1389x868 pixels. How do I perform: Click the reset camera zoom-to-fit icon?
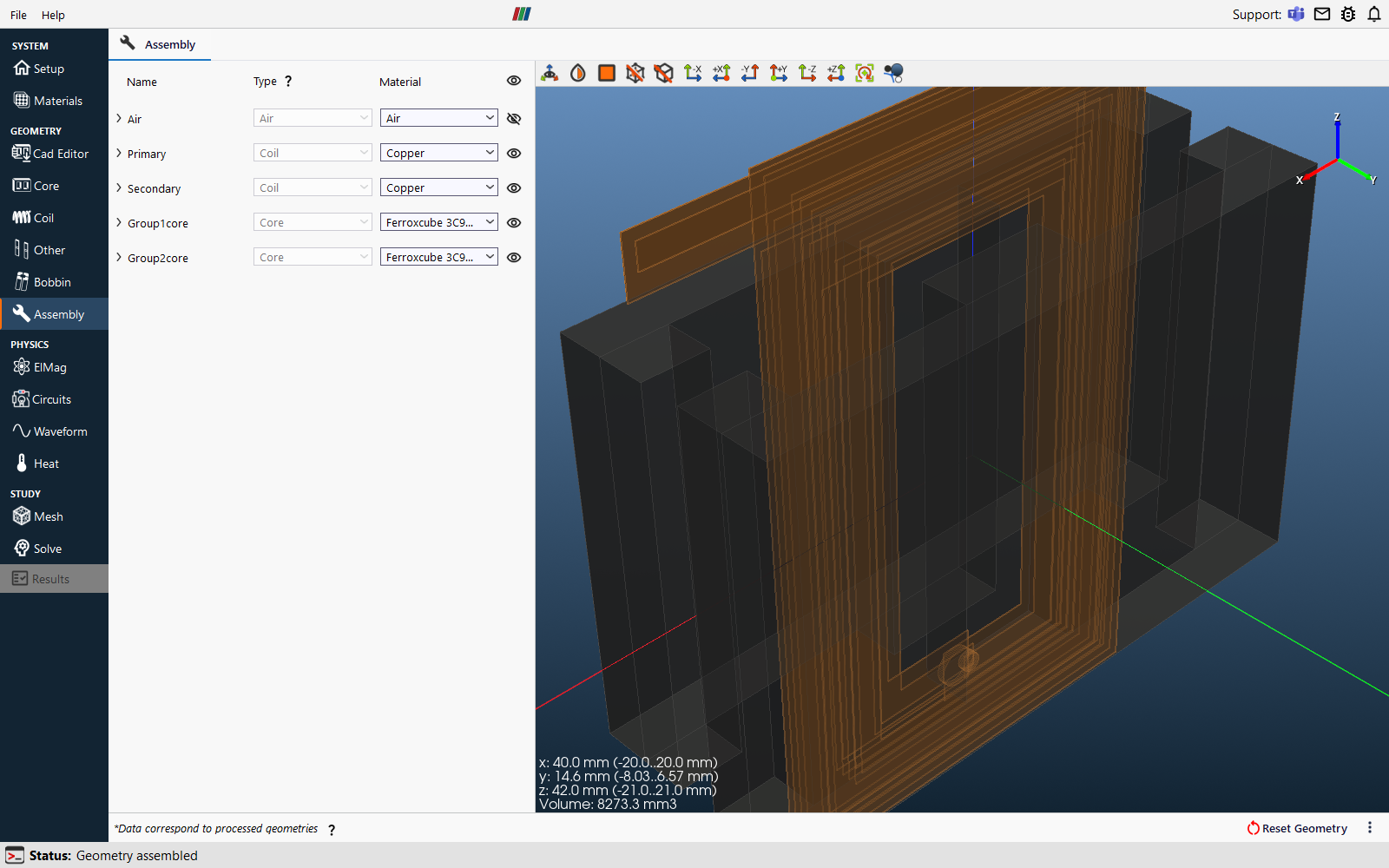pyautogui.click(x=865, y=73)
